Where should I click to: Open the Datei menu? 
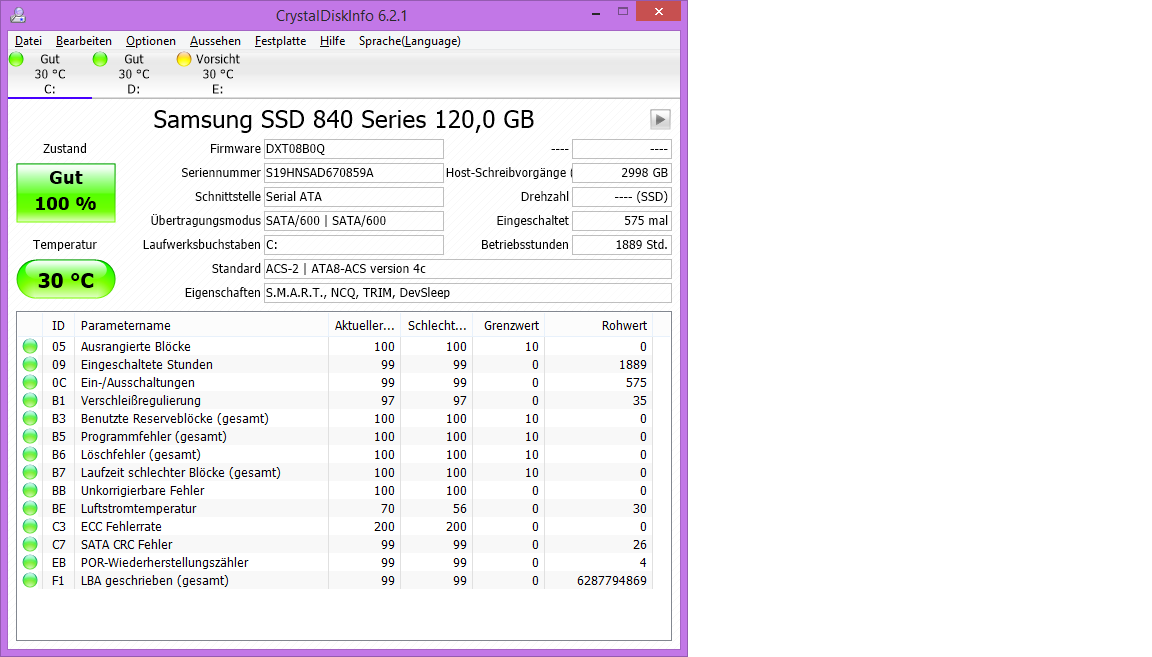[28, 41]
